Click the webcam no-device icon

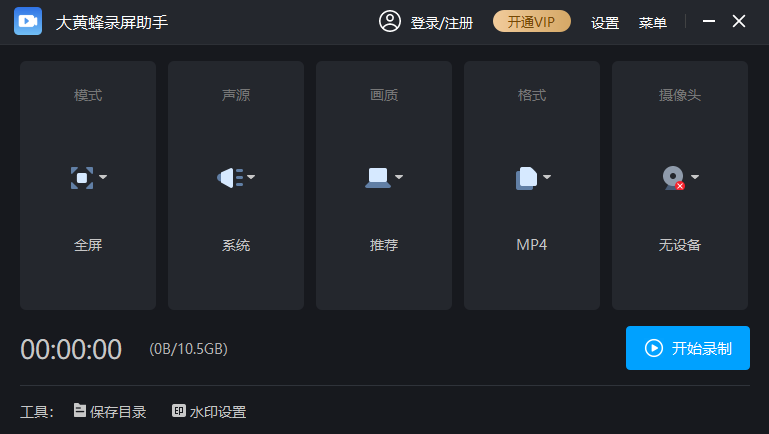coord(673,178)
